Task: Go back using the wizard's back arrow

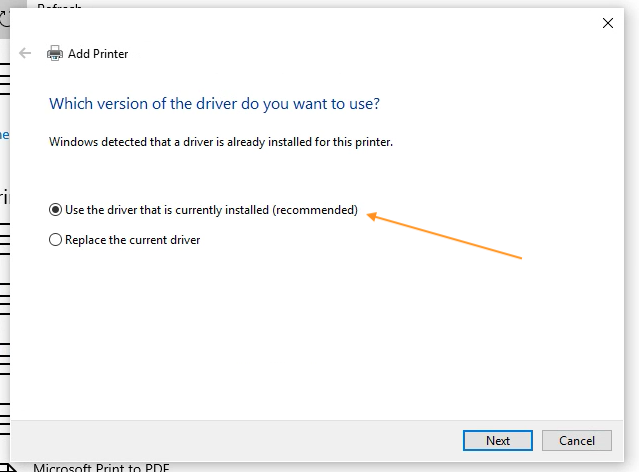Action: (25, 53)
